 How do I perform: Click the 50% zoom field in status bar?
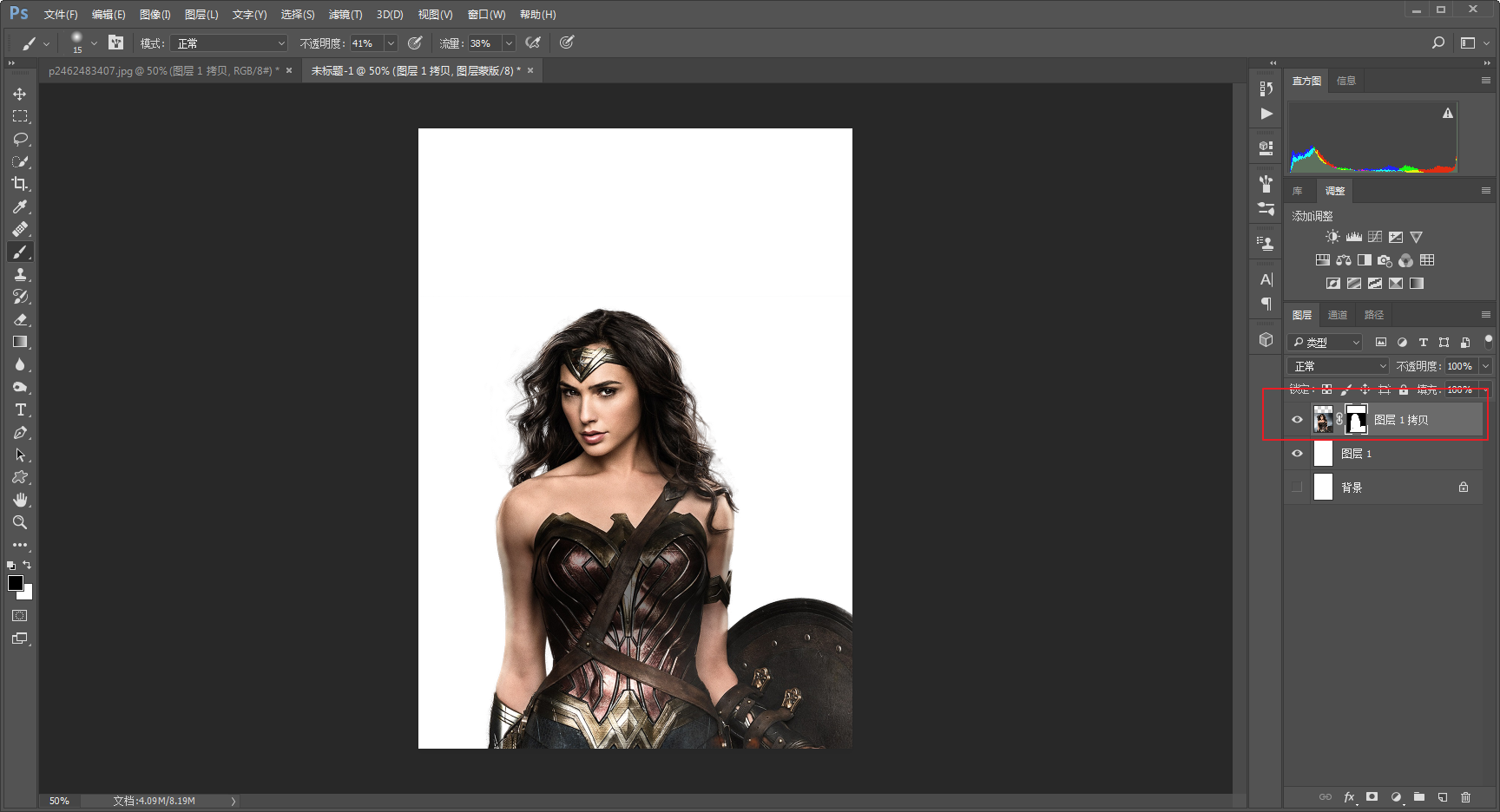(x=59, y=801)
